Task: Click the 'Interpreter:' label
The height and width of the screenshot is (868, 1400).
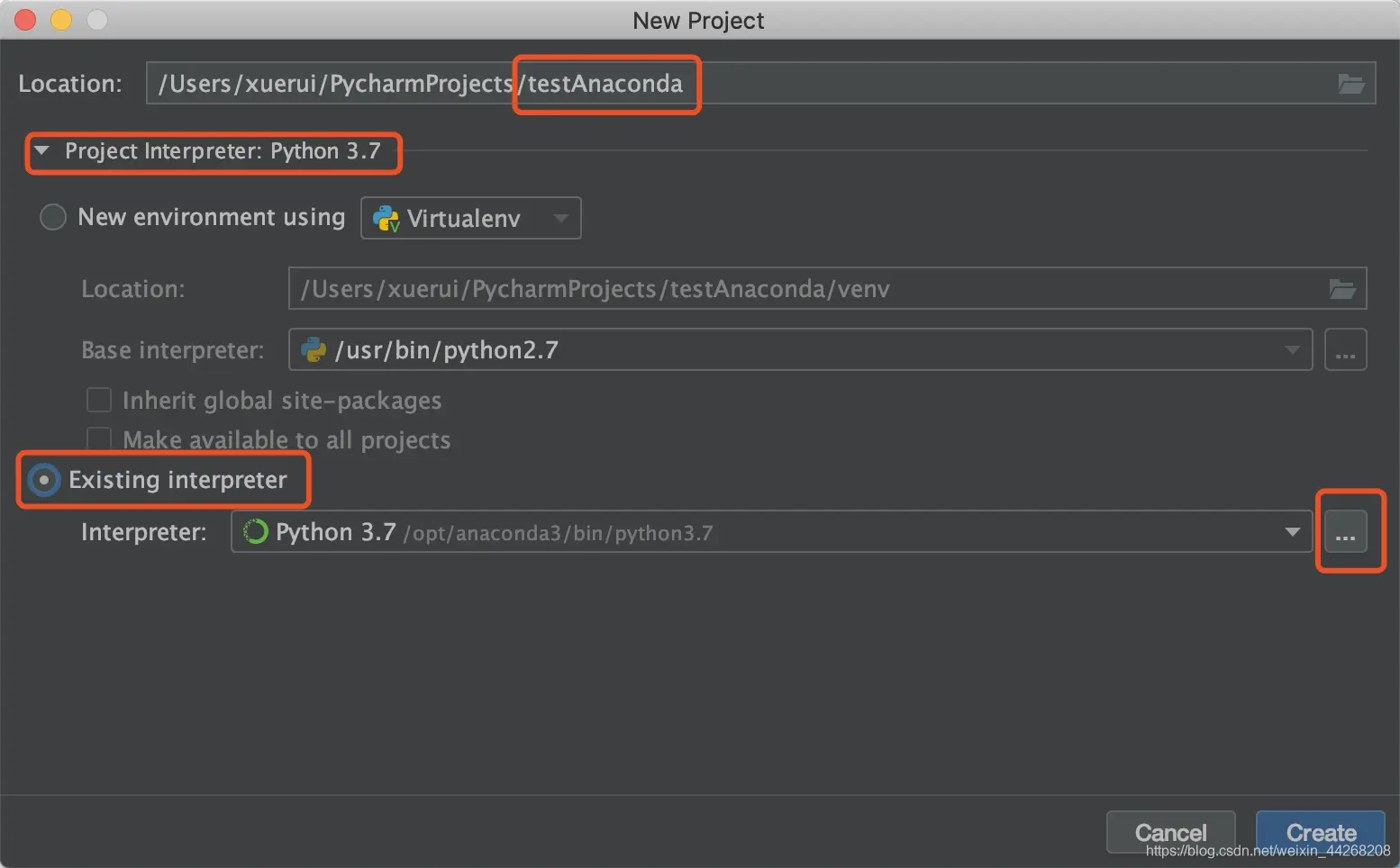Action: point(144,532)
